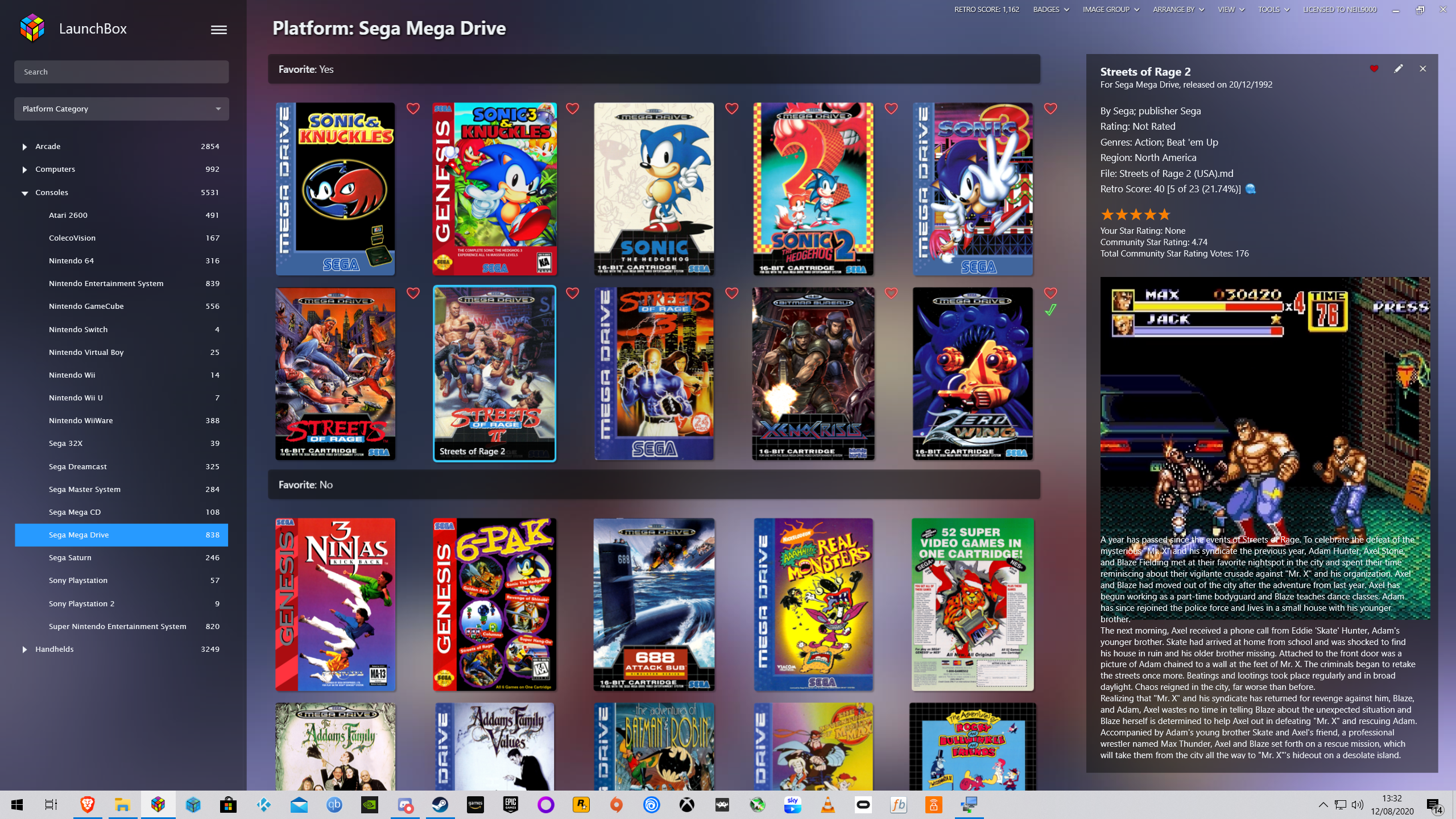This screenshot has height=819, width=1456.
Task: Open Kodi from the taskbar
Action: click(x=263, y=805)
